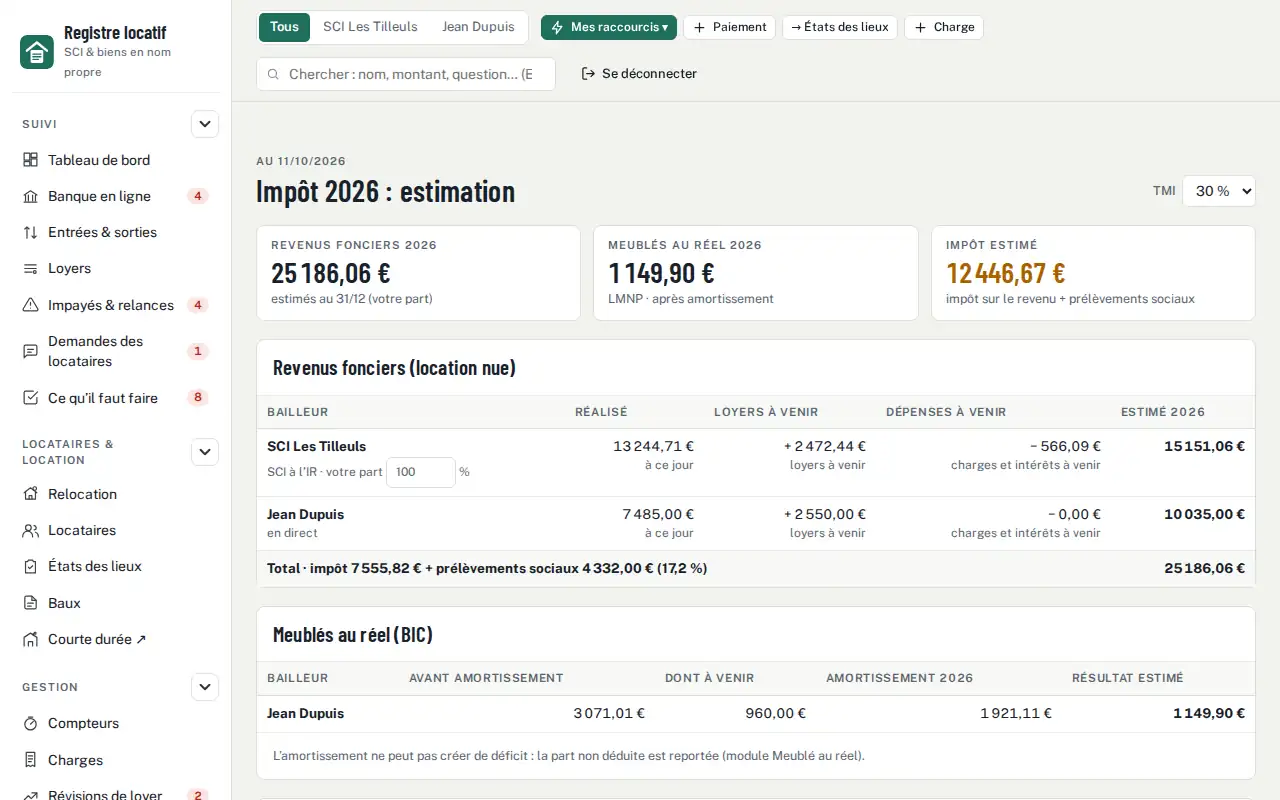This screenshot has height=800, width=1280.
Task: Click the Ce qu'il faut faire checklist icon
Action: point(30,398)
